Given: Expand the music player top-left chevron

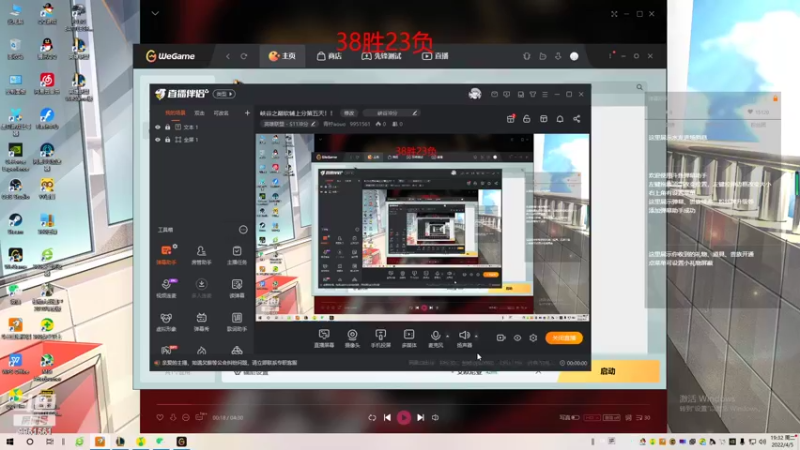Looking at the screenshot, I should click(x=155, y=13).
